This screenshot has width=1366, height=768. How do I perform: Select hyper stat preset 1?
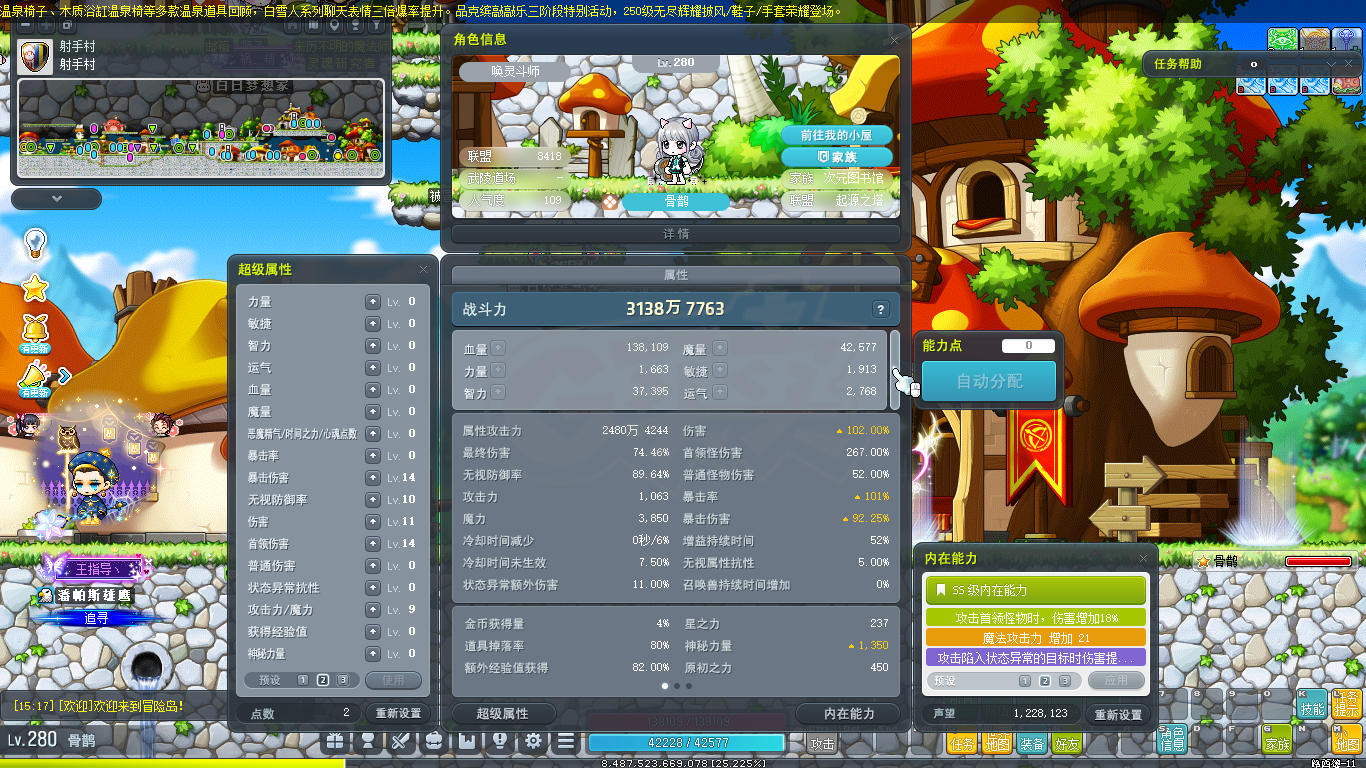tap(303, 680)
